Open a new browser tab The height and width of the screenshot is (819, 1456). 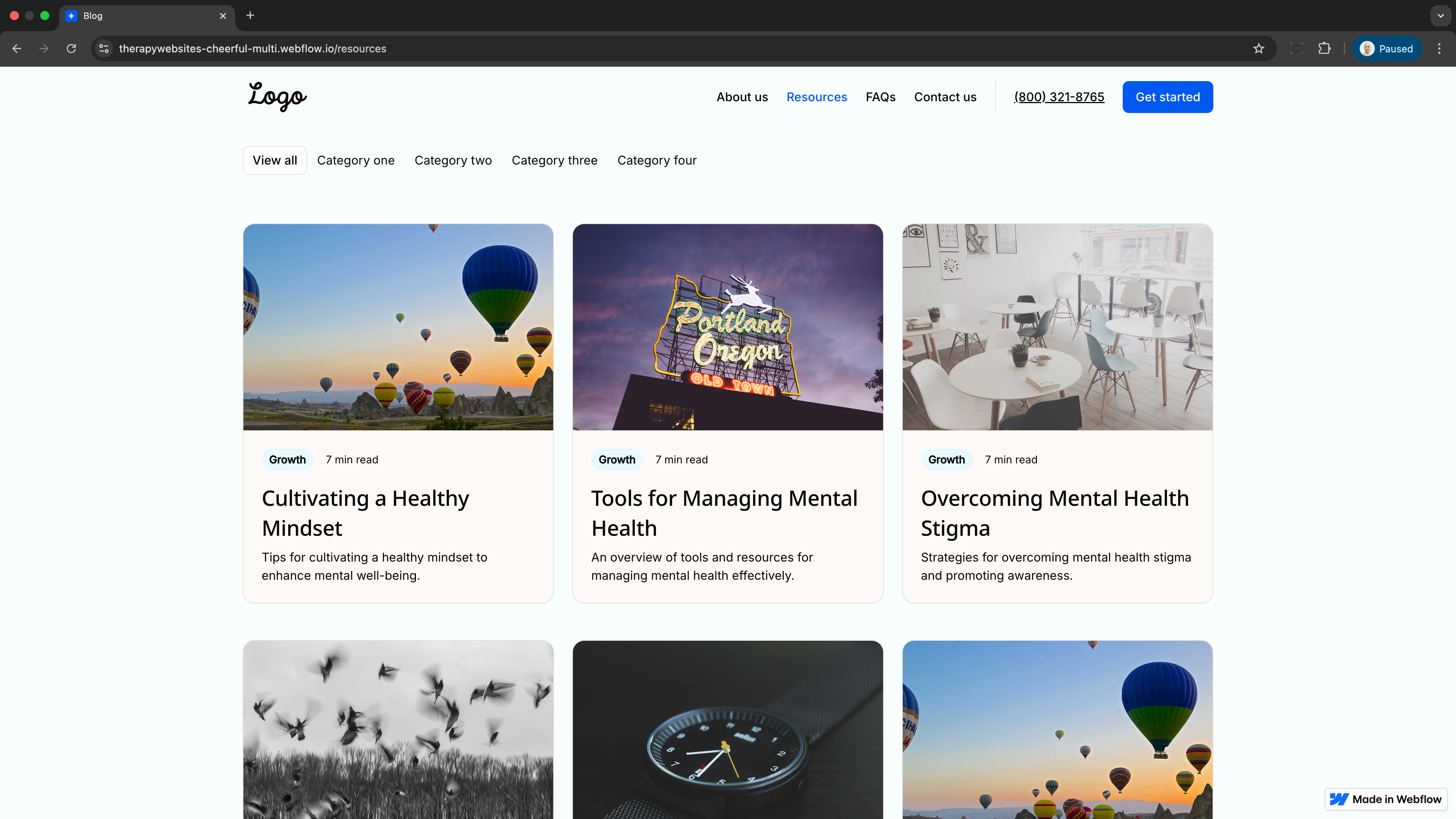pyautogui.click(x=250, y=15)
